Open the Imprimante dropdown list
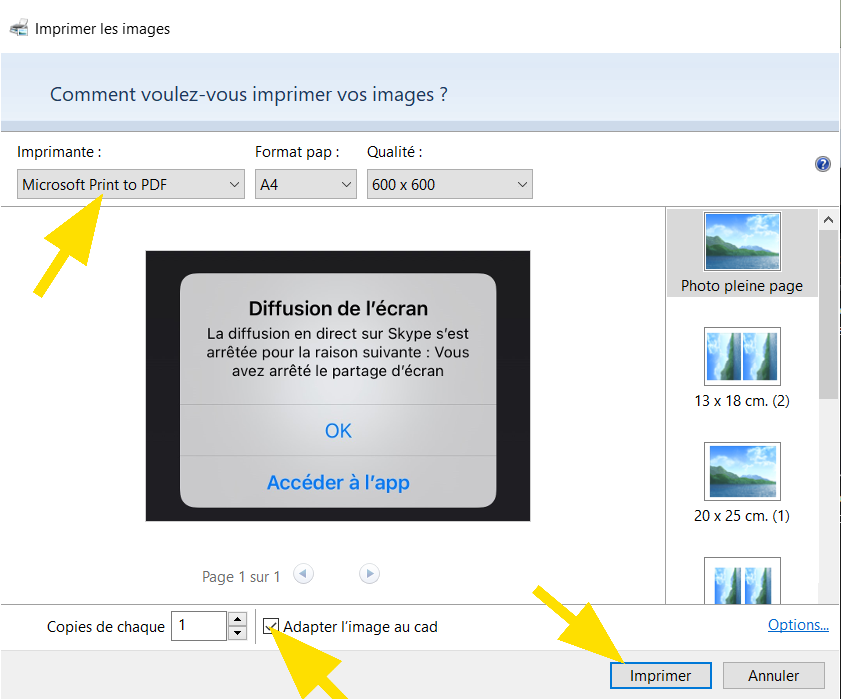Image resolution: width=841 pixels, height=699 pixels. coord(131,184)
